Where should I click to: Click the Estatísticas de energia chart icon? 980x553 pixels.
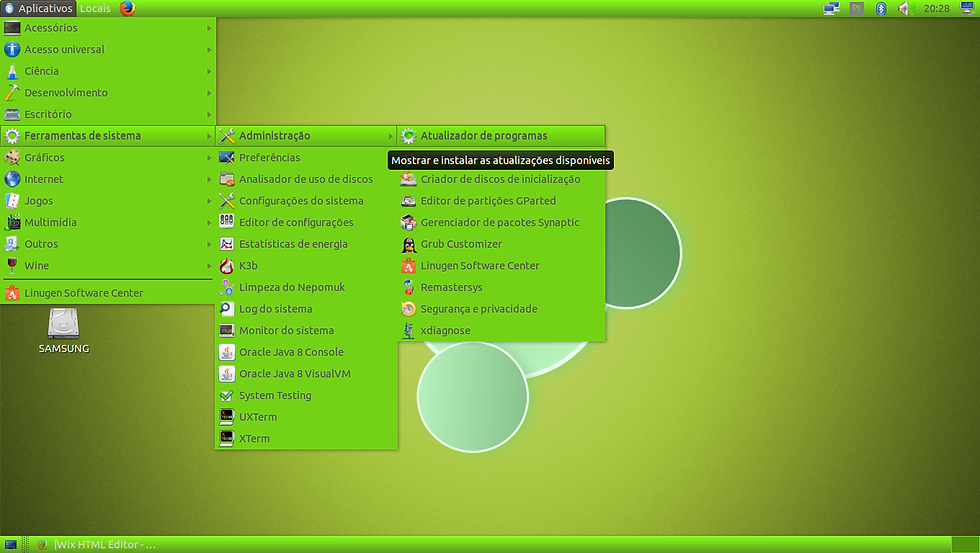pyautogui.click(x=227, y=244)
